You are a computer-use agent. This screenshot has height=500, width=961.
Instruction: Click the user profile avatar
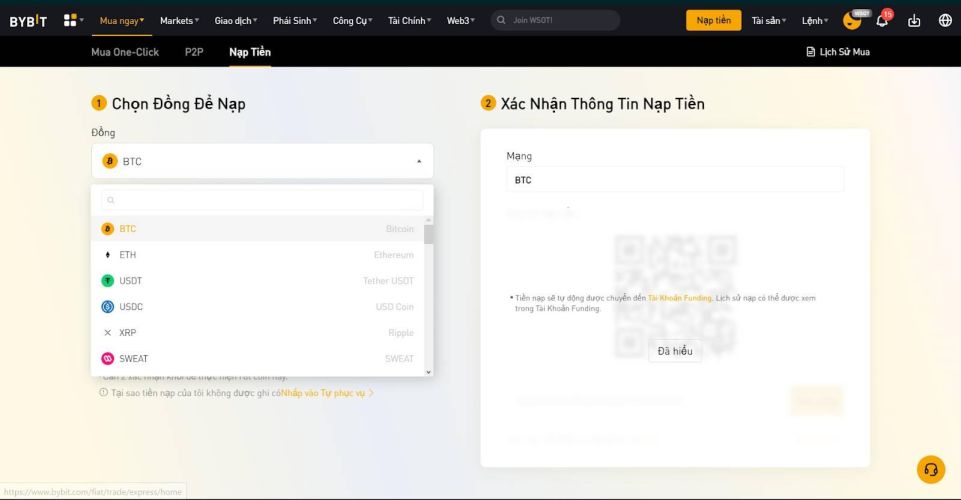coord(852,20)
